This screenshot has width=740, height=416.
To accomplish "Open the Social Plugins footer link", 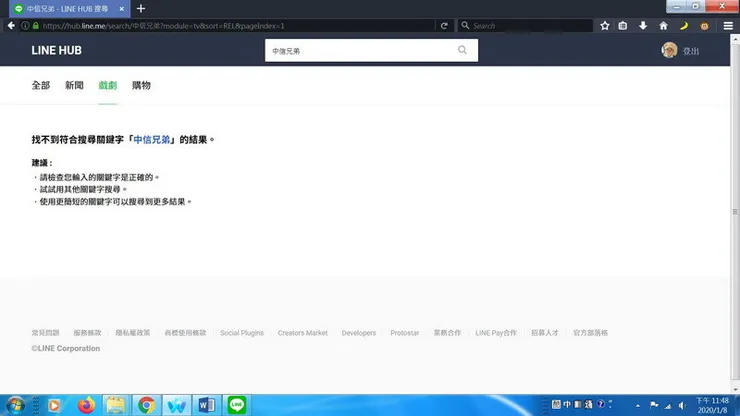I will 242,333.
